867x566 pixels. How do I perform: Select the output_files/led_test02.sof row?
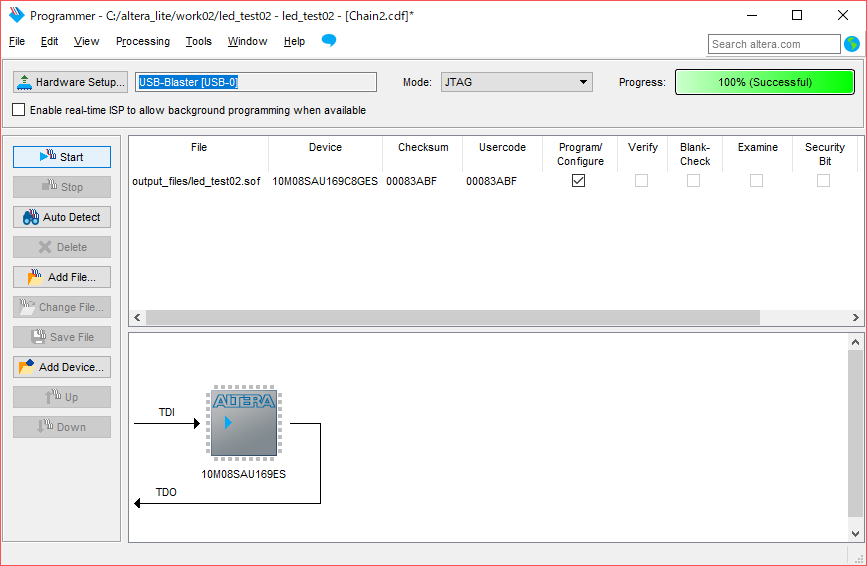point(198,181)
